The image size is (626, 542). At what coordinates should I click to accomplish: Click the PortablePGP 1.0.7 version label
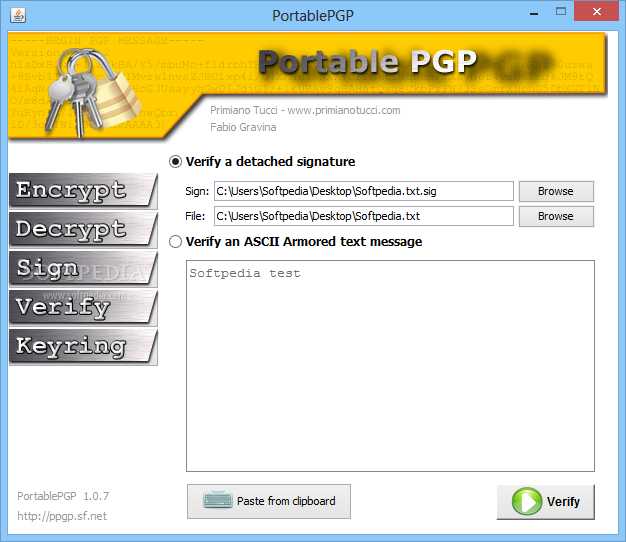pyautogui.click(x=63, y=496)
